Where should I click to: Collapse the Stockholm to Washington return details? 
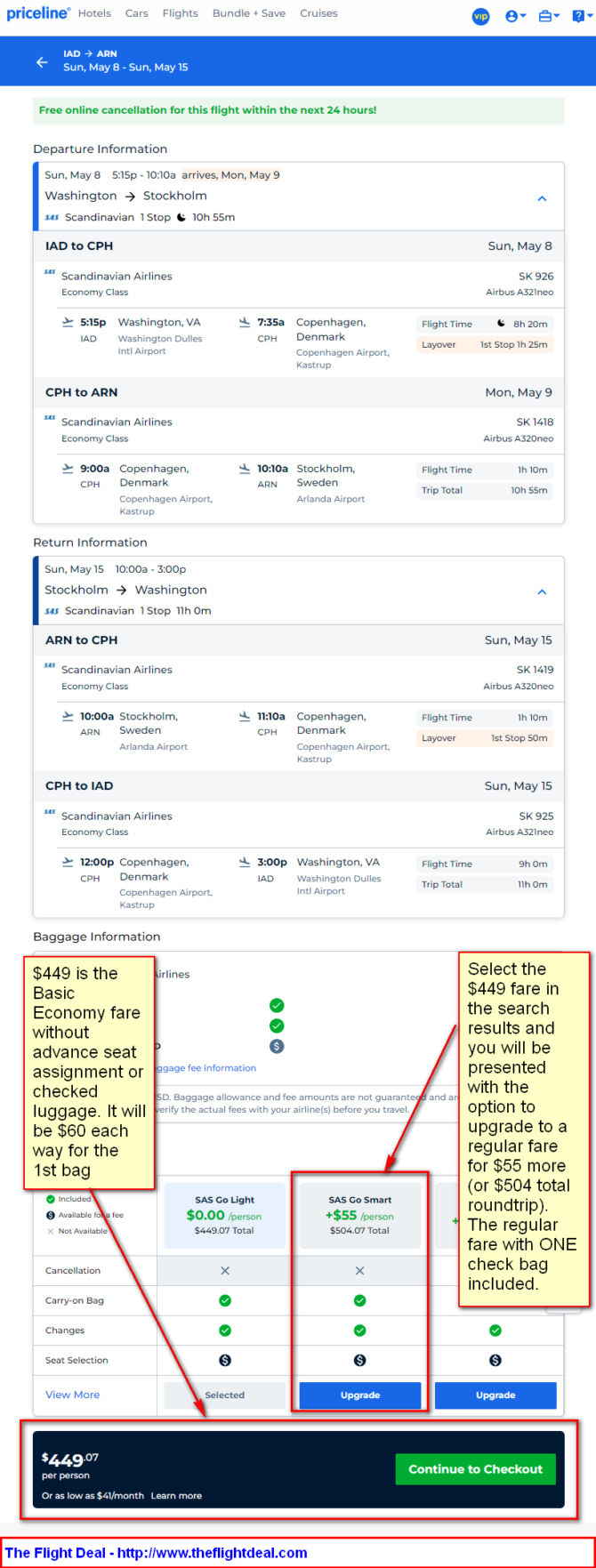542,592
